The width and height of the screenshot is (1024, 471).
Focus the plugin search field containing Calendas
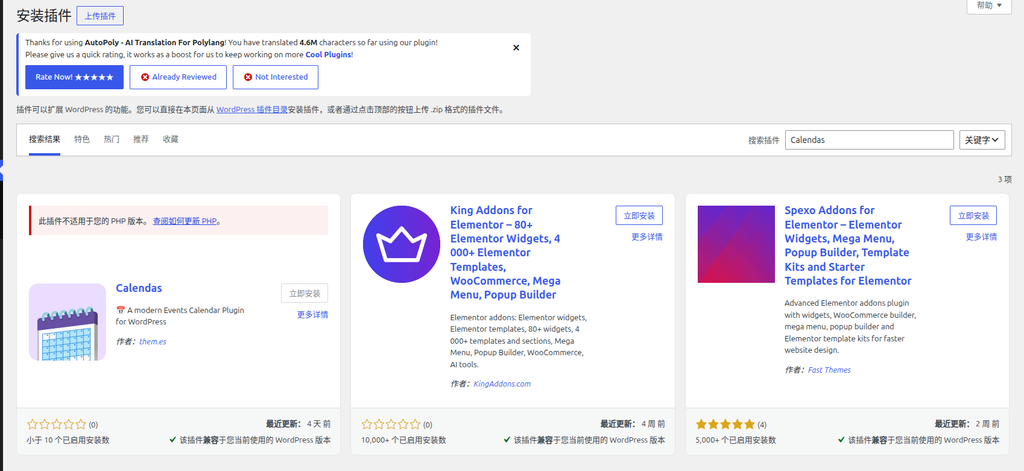(x=869, y=140)
